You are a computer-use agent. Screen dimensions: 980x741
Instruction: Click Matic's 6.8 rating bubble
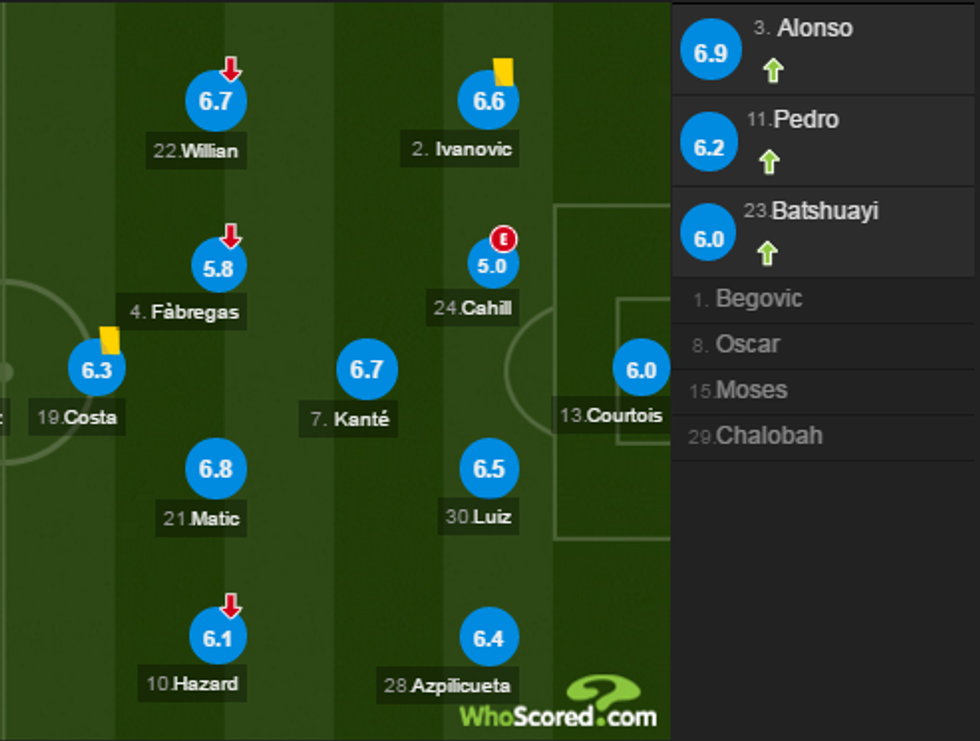(216, 470)
